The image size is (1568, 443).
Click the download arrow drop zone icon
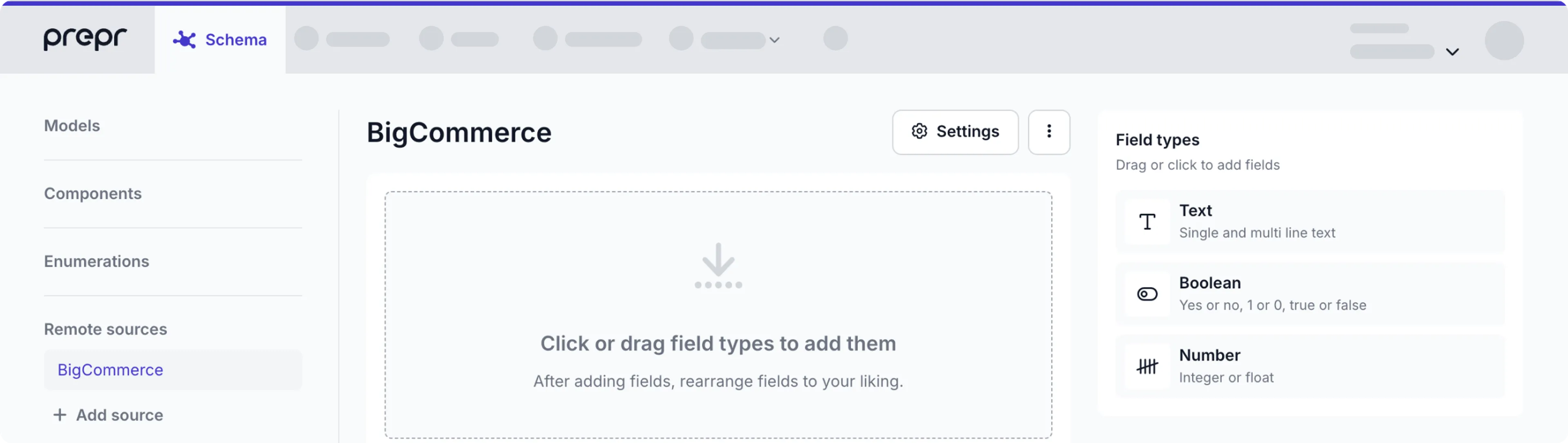tap(718, 266)
